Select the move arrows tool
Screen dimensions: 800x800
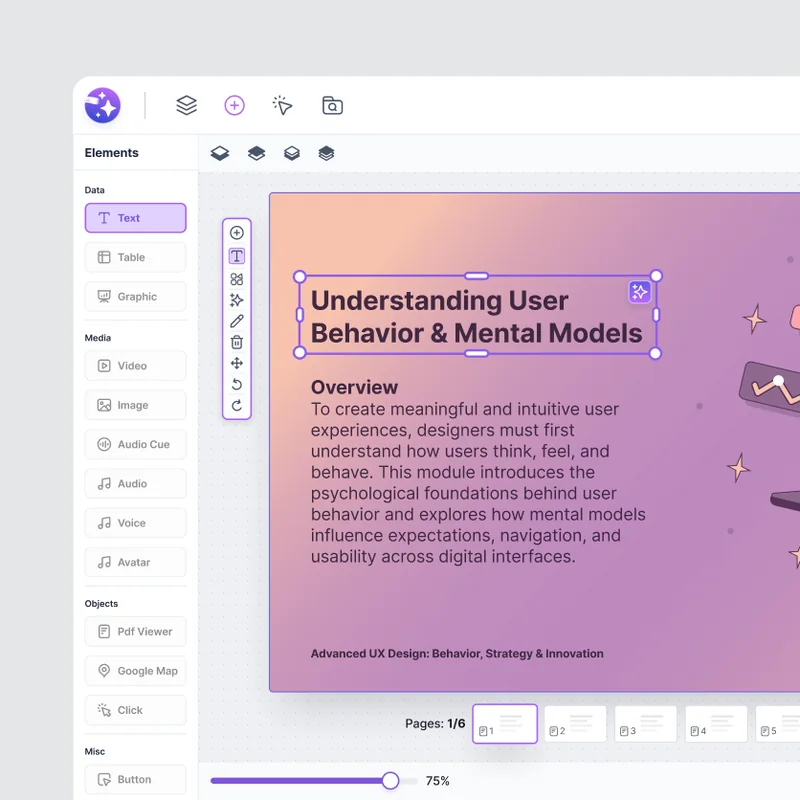pos(237,363)
